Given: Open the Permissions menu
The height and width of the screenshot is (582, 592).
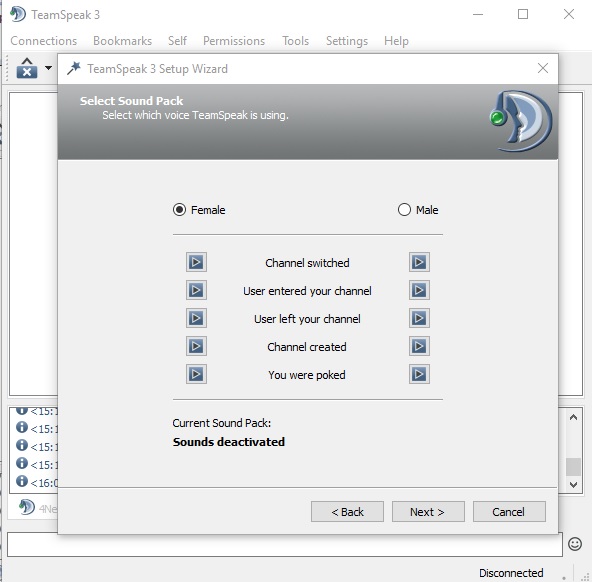Looking at the screenshot, I should tap(234, 41).
